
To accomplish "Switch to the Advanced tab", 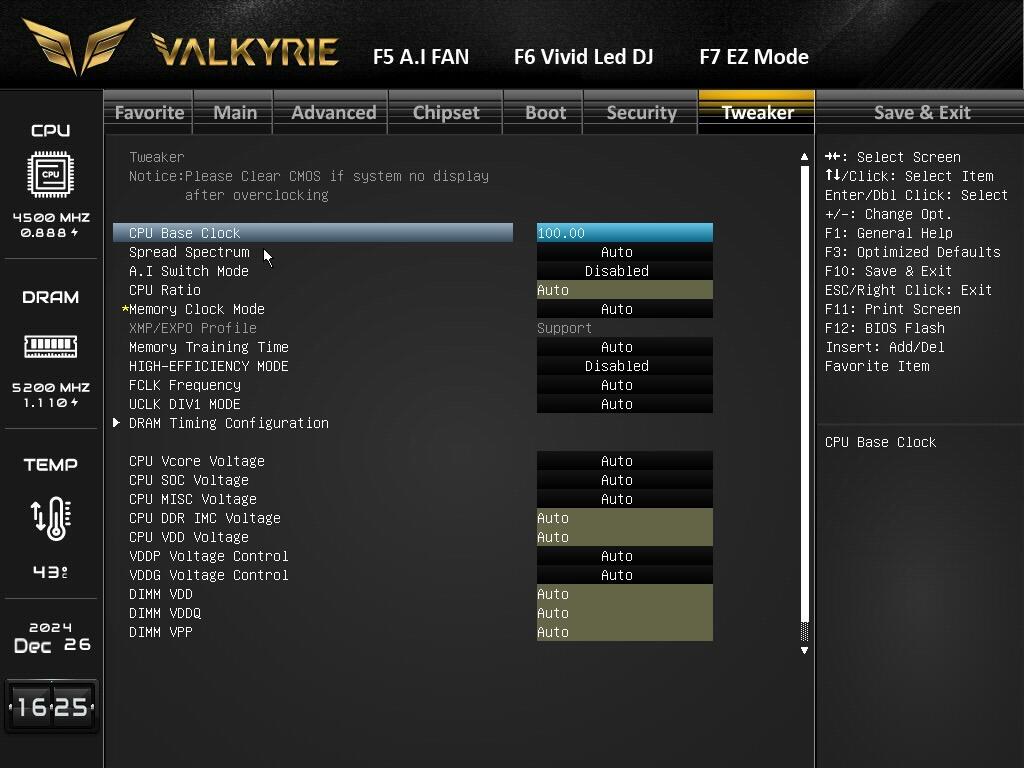I will pos(333,112).
